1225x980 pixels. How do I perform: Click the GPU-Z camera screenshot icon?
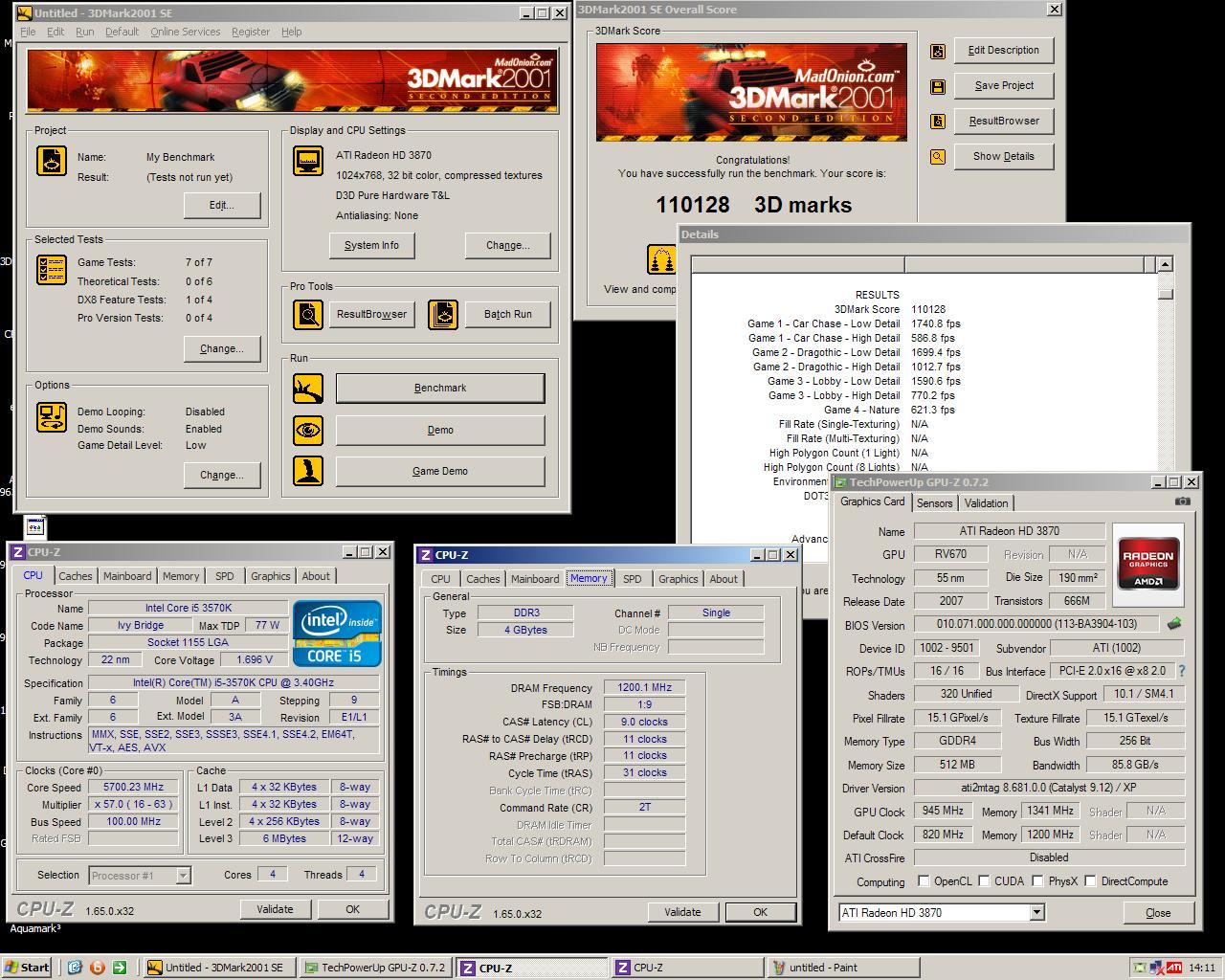(x=1183, y=501)
